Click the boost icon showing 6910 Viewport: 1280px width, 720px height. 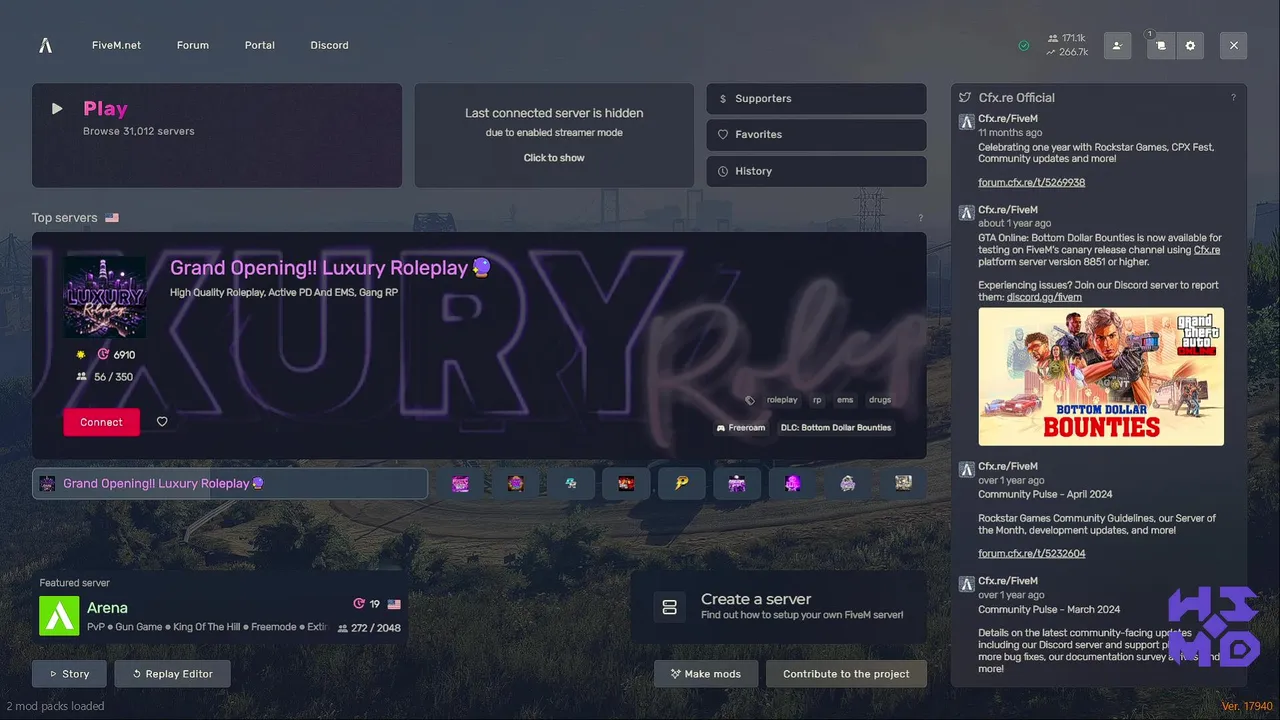tap(103, 355)
